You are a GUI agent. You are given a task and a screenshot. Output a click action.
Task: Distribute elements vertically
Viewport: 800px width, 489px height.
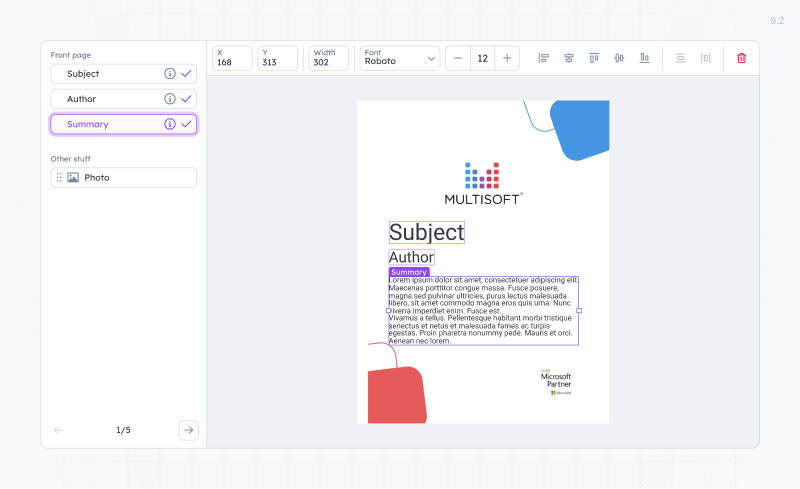(680, 58)
